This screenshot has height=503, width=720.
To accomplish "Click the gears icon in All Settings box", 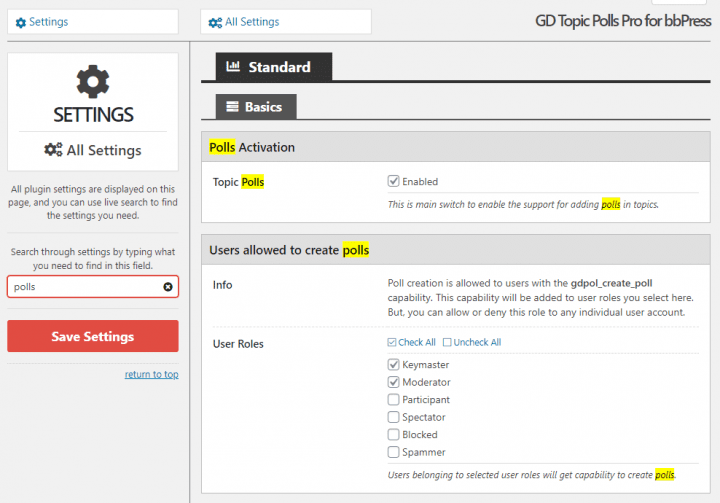I will (x=215, y=23).
